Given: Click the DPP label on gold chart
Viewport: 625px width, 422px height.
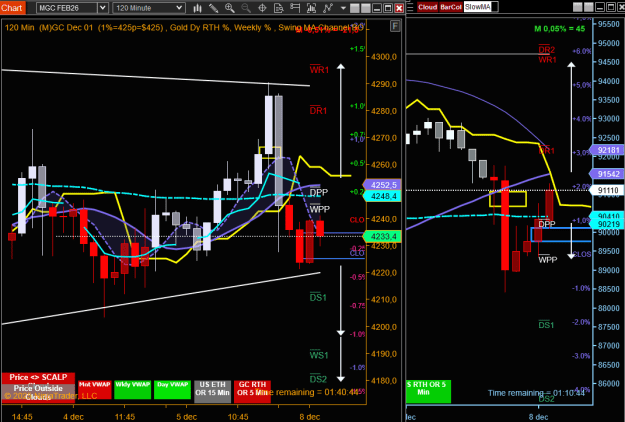Looking at the screenshot, I should [319, 192].
